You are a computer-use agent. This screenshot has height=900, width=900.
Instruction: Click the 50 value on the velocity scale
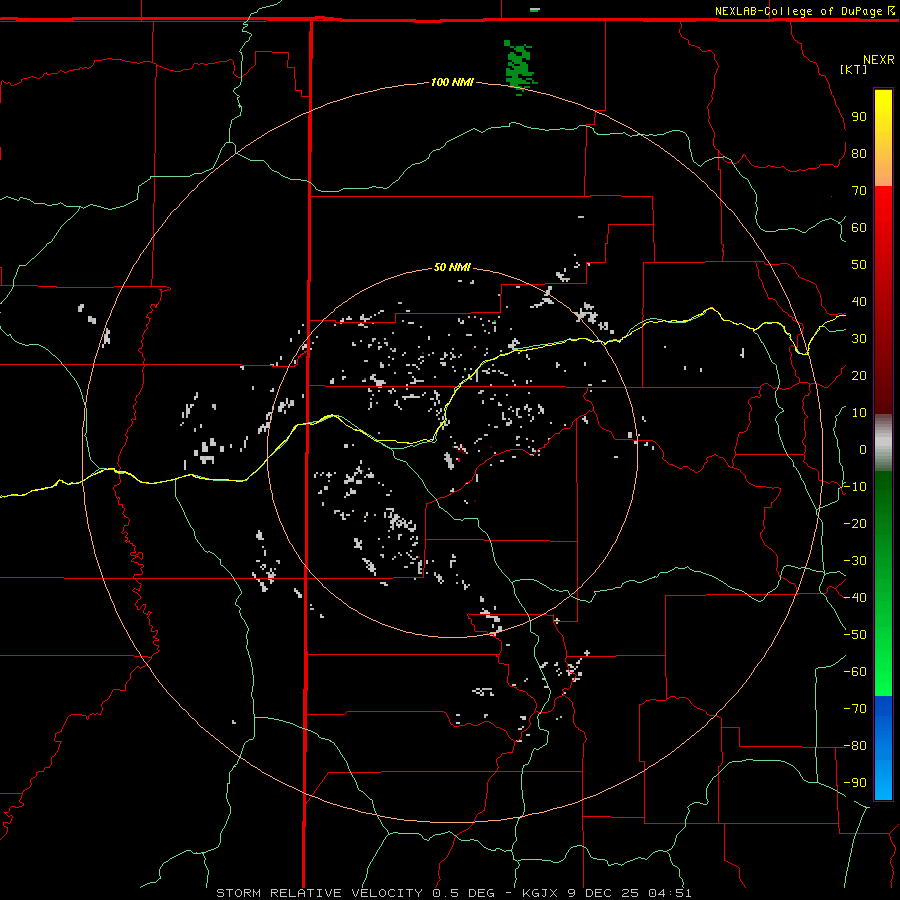pyautogui.click(x=859, y=265)
